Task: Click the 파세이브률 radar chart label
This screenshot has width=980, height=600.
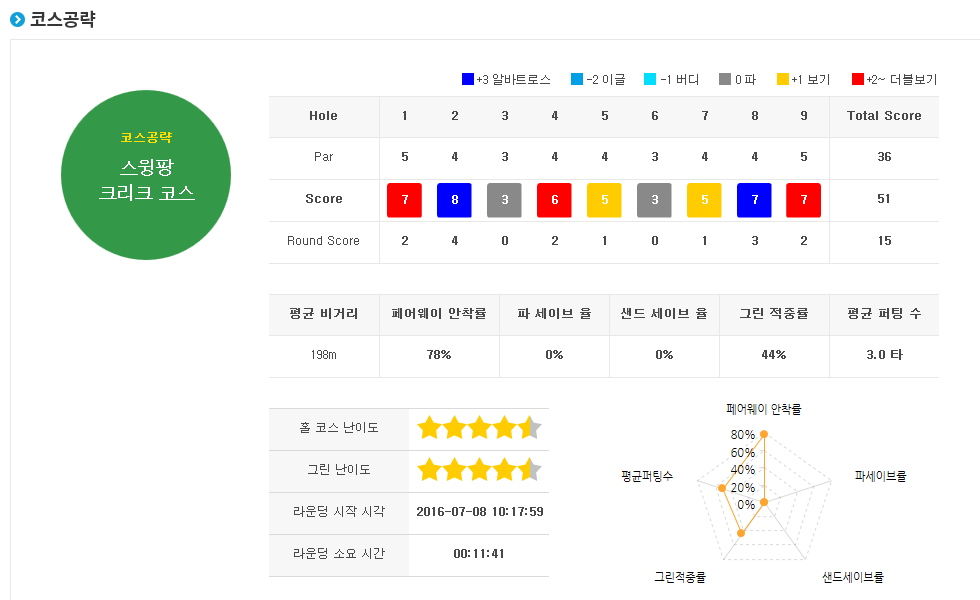Action: (880, 476)
